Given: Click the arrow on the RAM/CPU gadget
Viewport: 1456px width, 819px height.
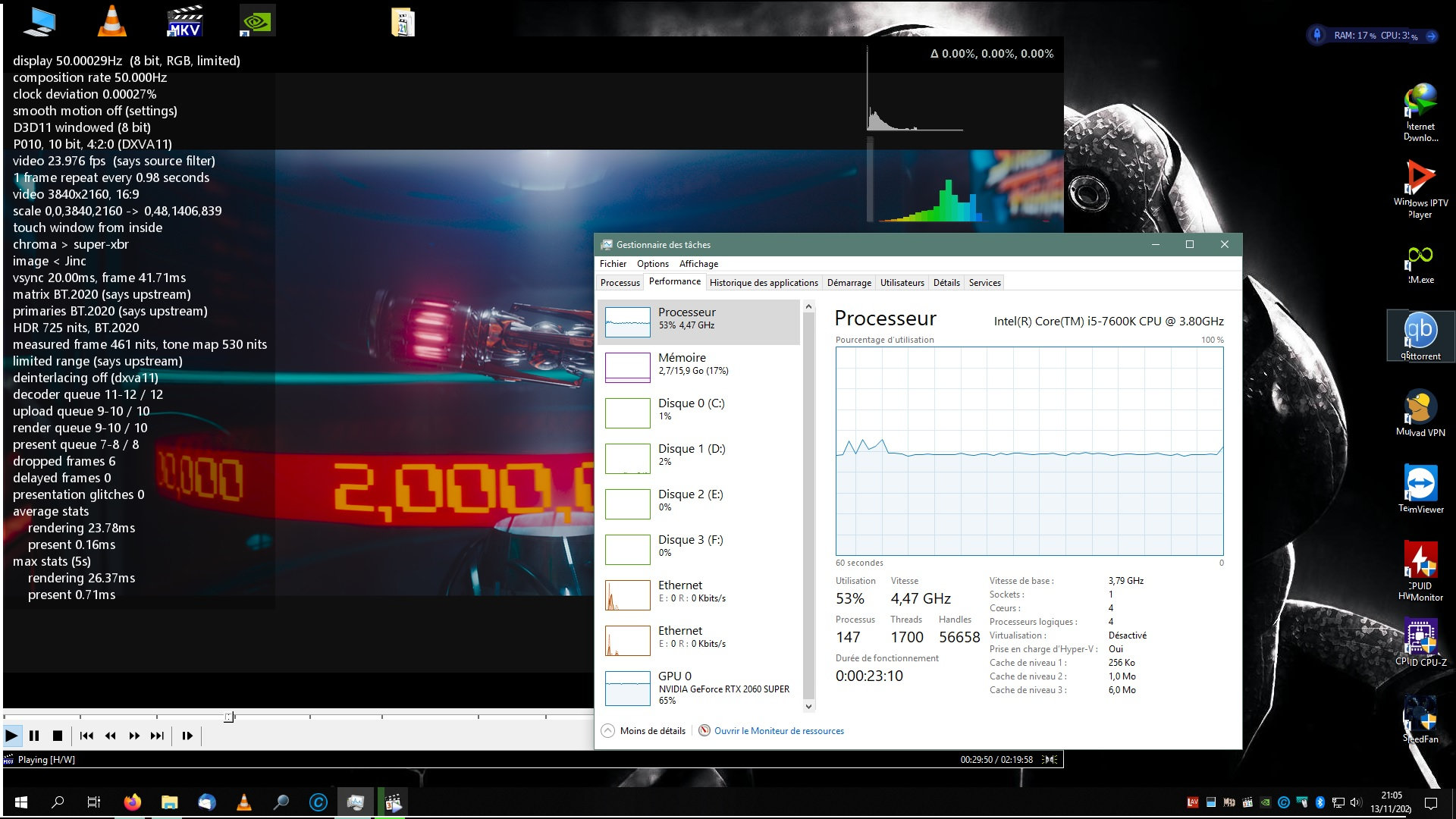Looking at the screenshot, I should click(1431, 36).
